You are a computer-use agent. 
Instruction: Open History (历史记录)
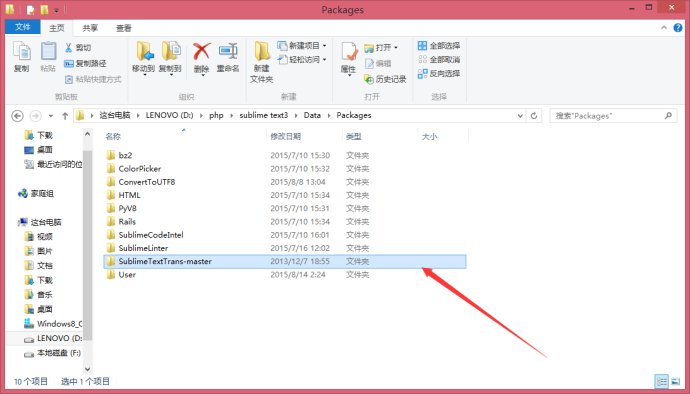pos(385,79)
